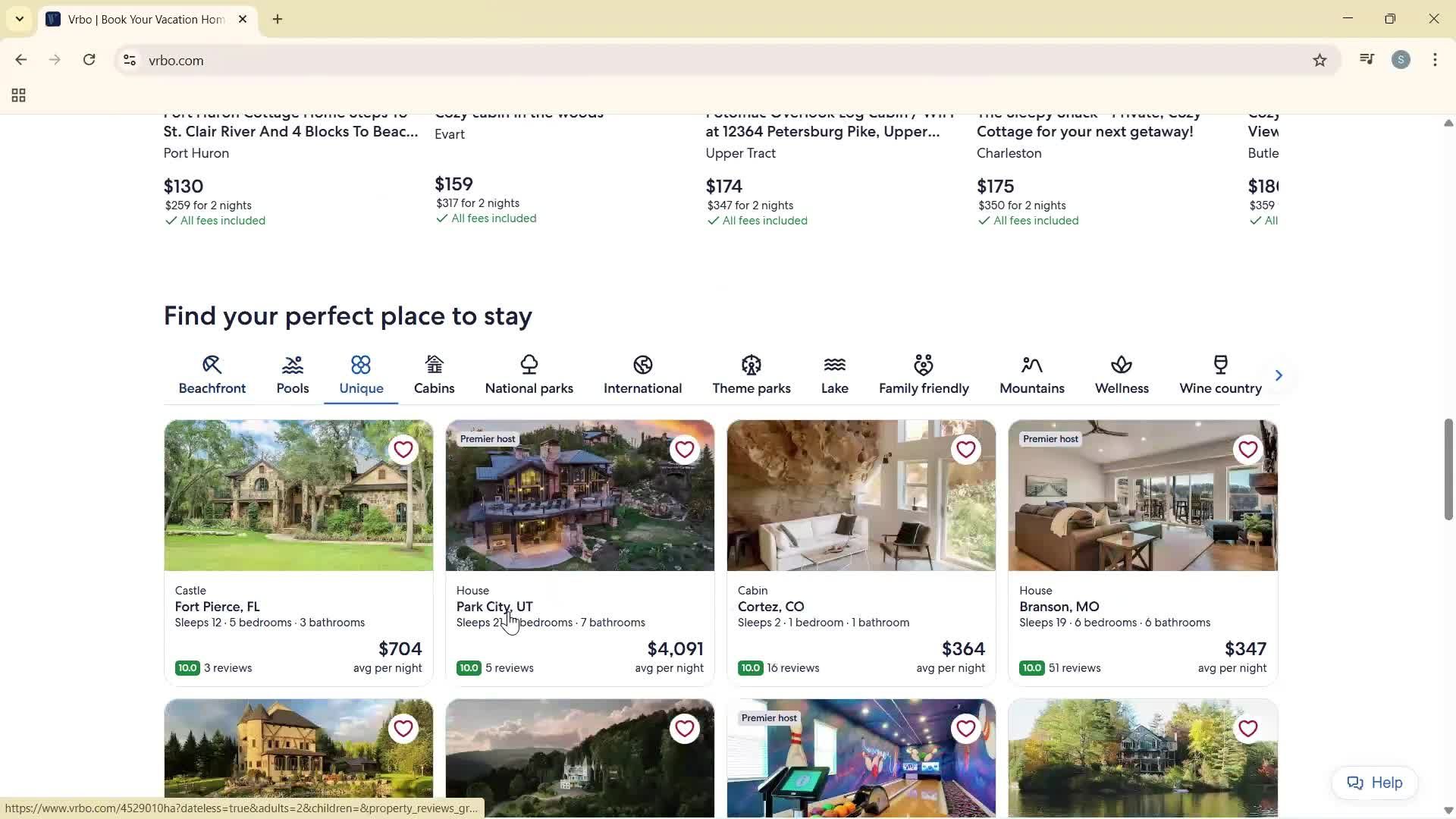Toggle heart on the Branson, MO house
The height and width of the screenshot is (819, 1456).
(1247, 450)
